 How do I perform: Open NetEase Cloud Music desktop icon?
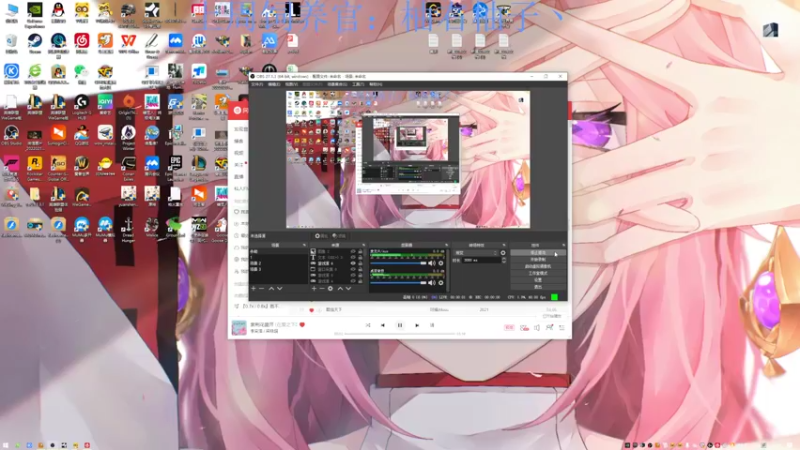(x=82, y=43)
